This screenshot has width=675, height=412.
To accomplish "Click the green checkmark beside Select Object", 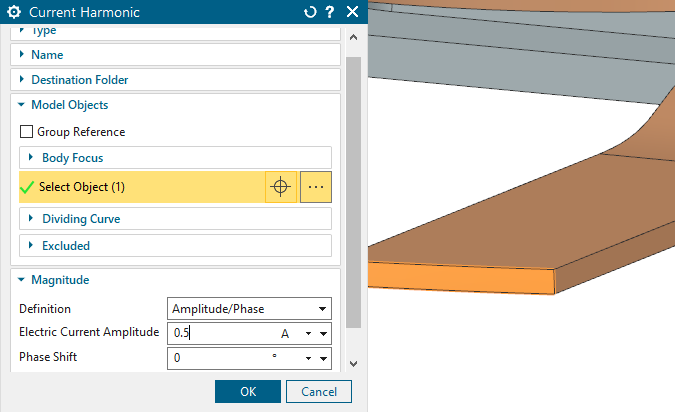I will [x=27, y=187].
